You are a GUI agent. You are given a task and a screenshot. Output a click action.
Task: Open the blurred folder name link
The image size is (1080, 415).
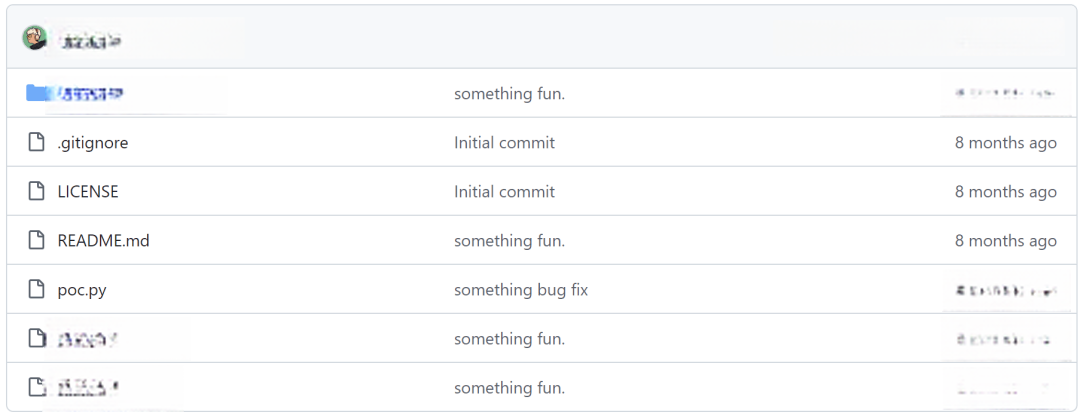pyautogui.click(x=90, y=94)
